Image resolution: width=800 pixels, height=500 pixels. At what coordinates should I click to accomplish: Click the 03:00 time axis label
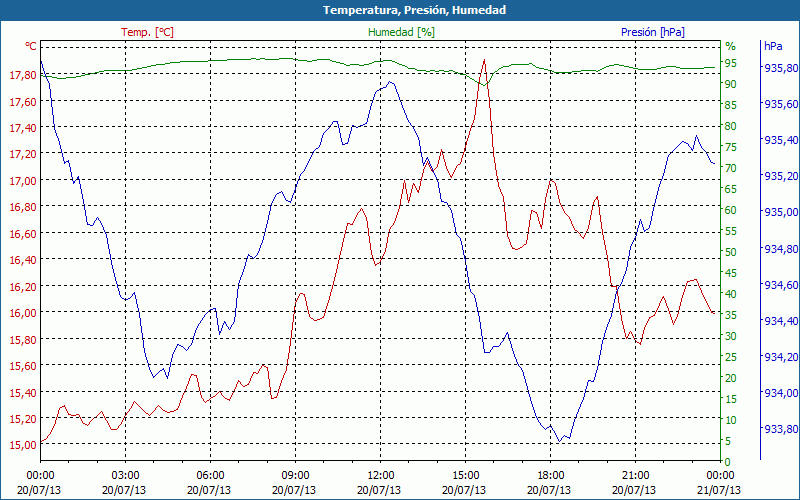point(126,476)
